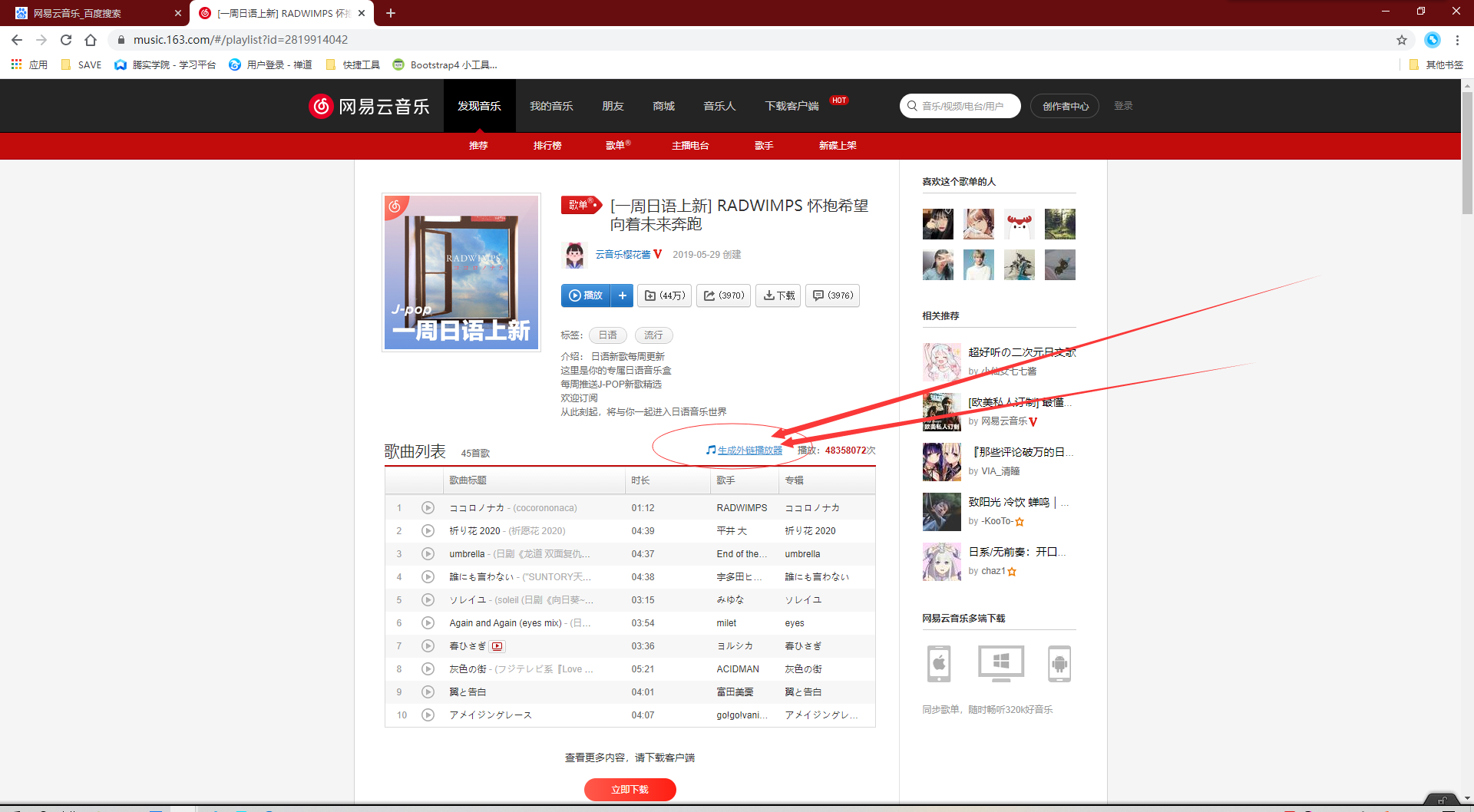Open related playlist 超好听の二次元日文歌
1474x812 pixels.
click(1022, 352)
